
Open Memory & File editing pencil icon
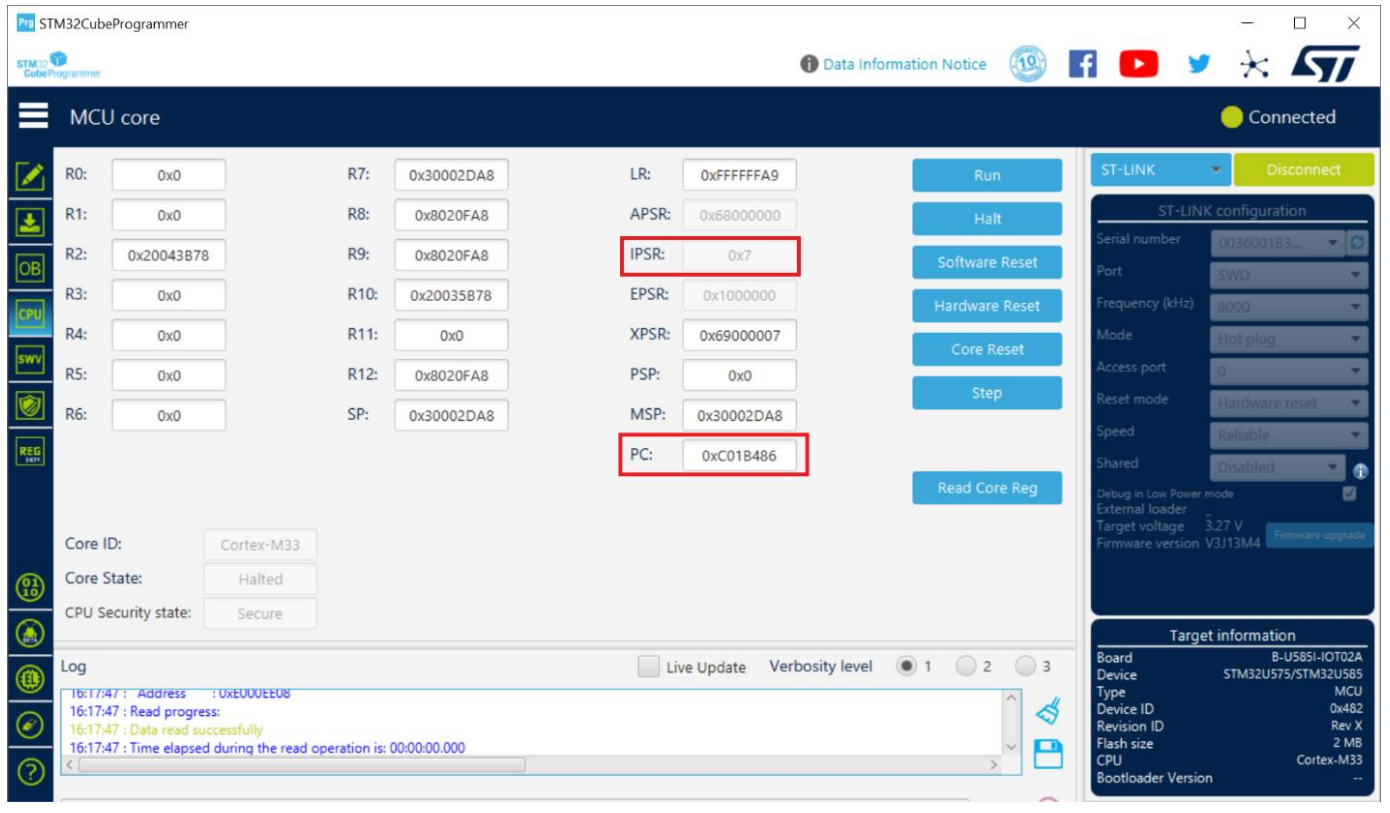click(x=31, y=175)
